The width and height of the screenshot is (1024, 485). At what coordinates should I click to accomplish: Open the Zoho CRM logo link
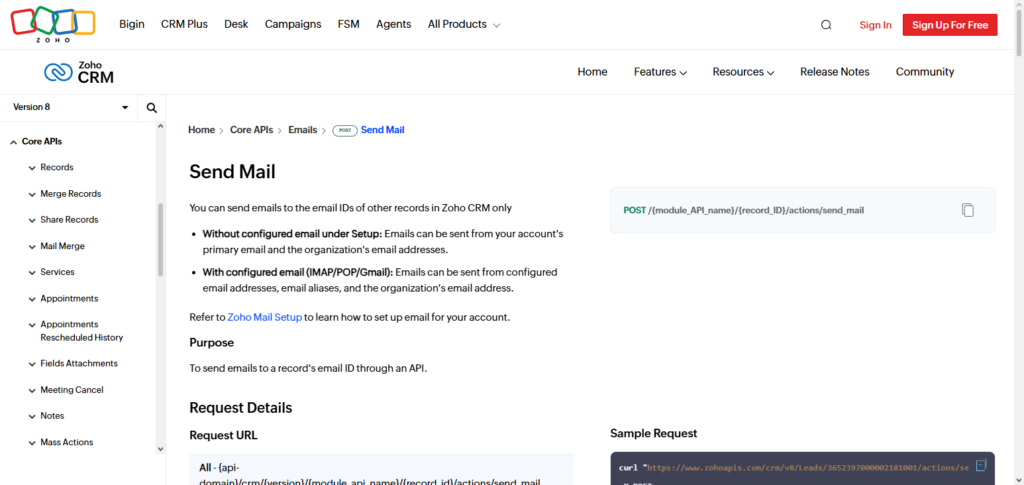(x=79, y=72)
